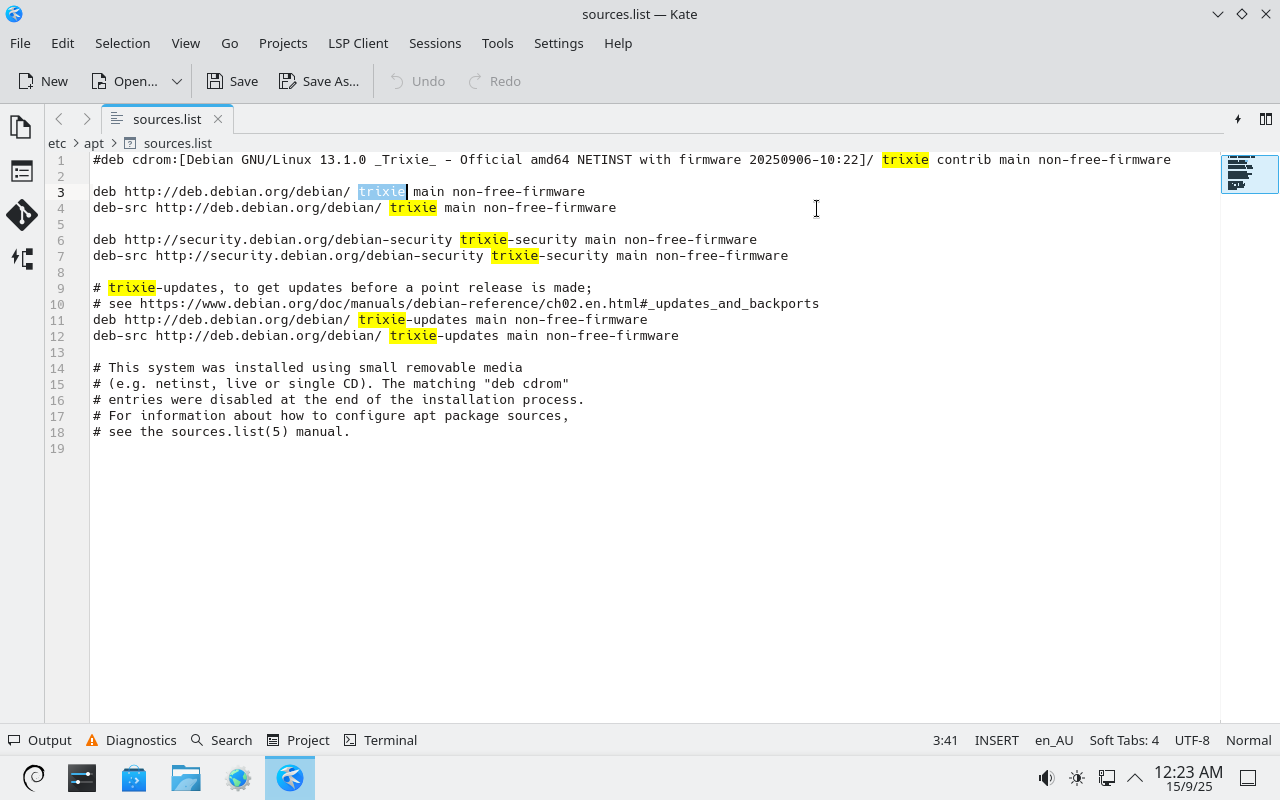Viewport: 1280px width, 800px height.
Task: Go forward with the right arrow
Action: click(x=87, y=119)
